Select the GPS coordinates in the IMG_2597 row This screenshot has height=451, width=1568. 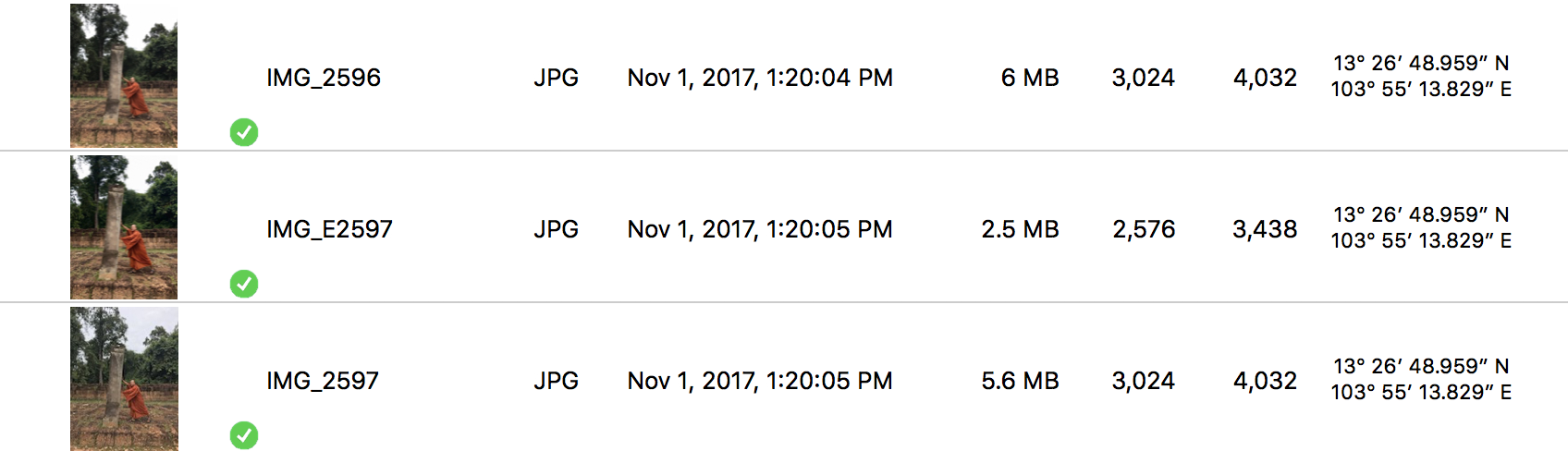point(1421,379)
